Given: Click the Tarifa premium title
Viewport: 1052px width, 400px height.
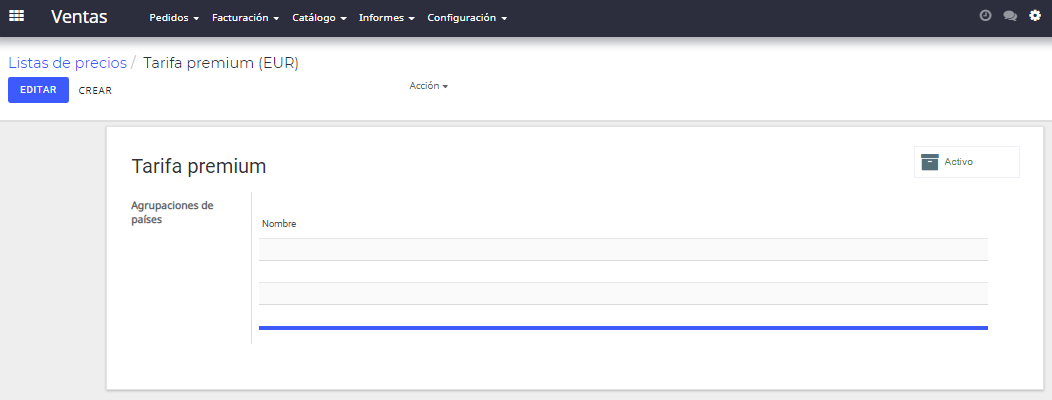Looking at the screenshot, I should tap(199, 166).
